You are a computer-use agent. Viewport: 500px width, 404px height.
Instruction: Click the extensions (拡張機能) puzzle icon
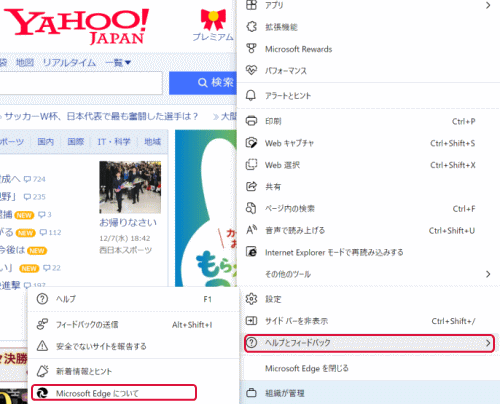click(x=251, y=27)
